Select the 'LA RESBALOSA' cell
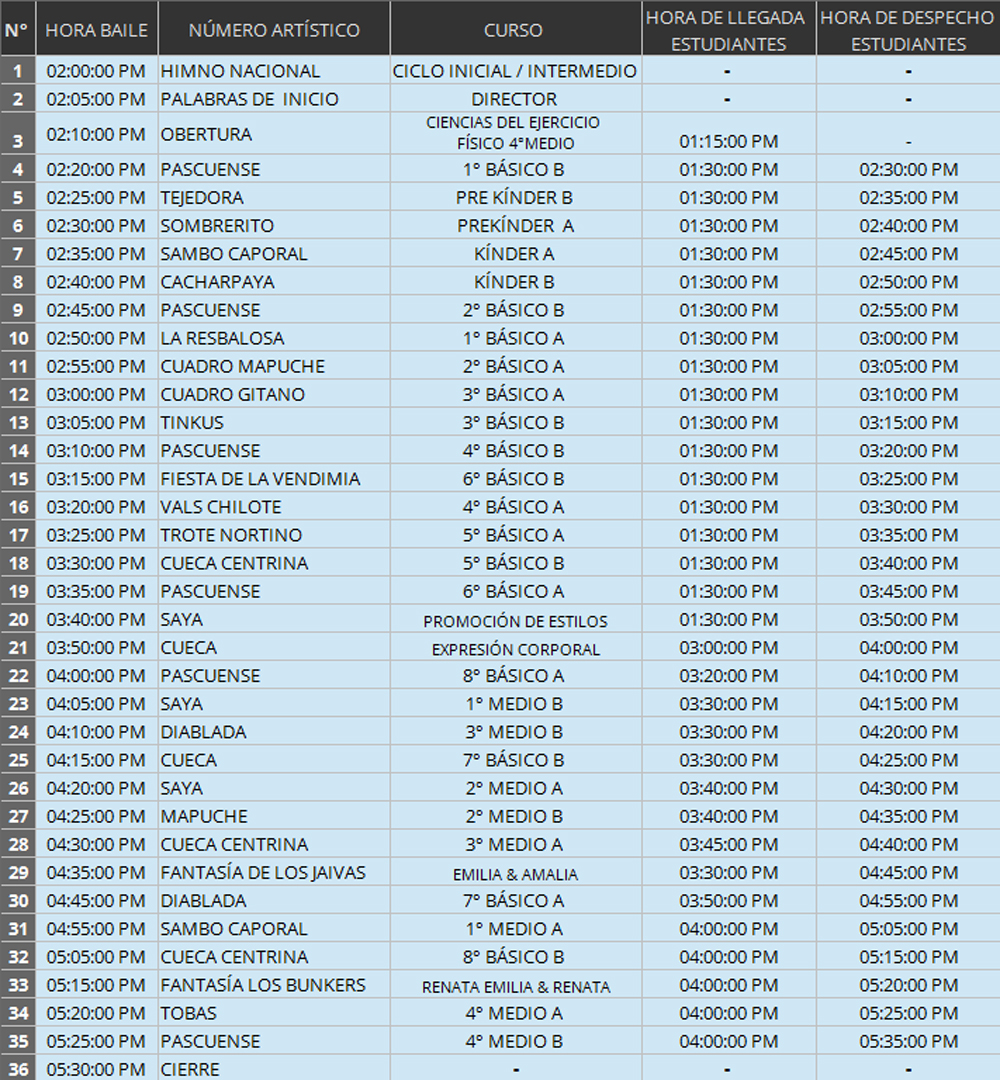This screenshot has height=1080, width=1000. tap(274, 338)
